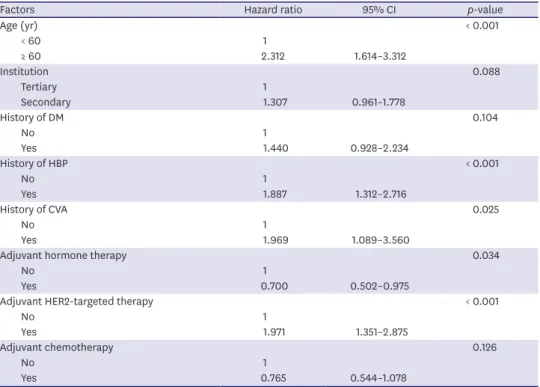The height and width of the screenshot is (387, 540).
Task: Click the '≥ 60' age category
Action: (31, 56)
